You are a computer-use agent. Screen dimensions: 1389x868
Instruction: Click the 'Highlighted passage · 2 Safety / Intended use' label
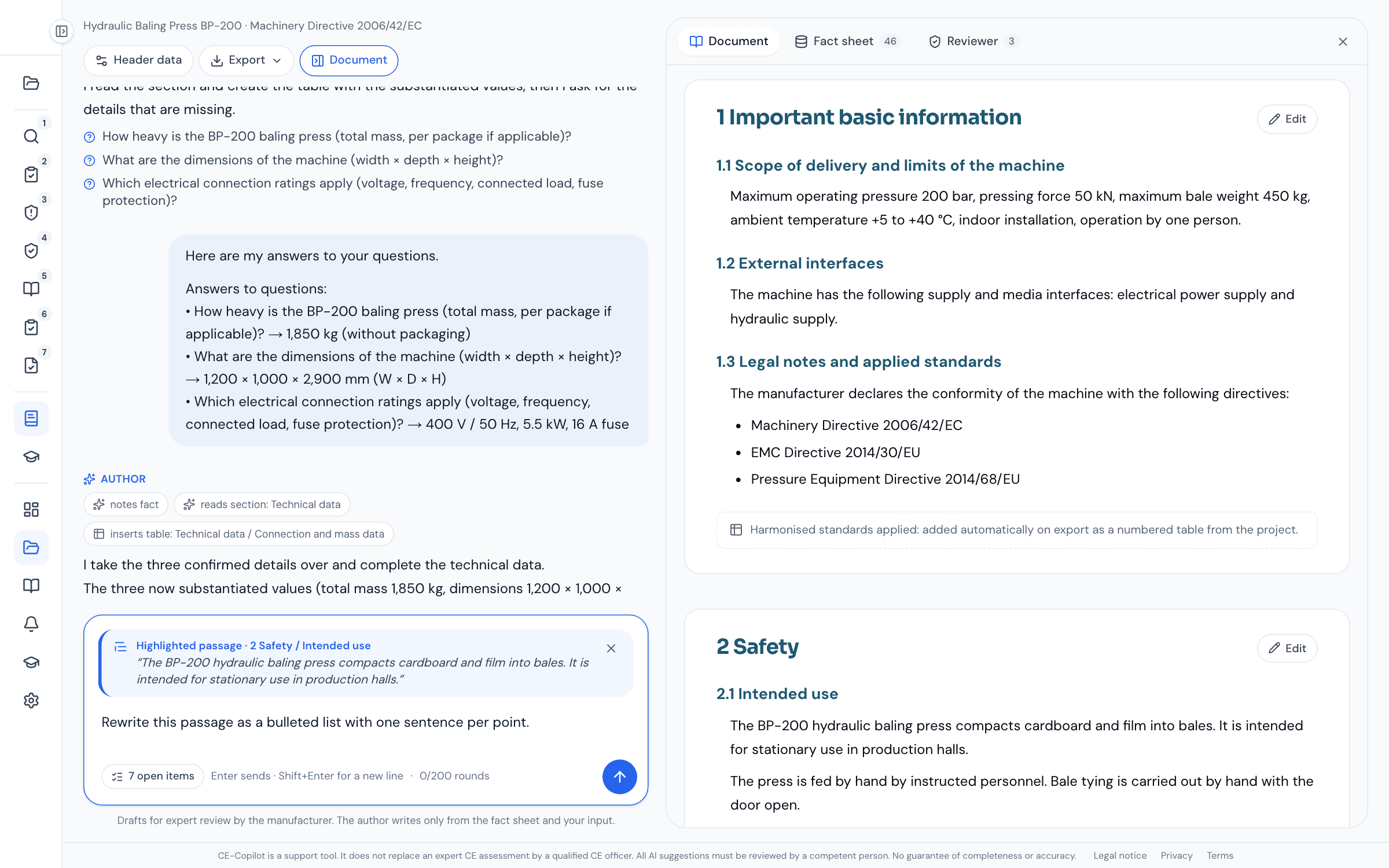253,646
